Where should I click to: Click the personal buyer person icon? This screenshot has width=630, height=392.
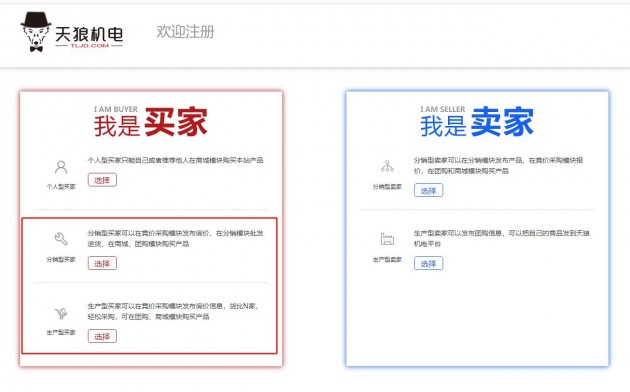point(61,167)
